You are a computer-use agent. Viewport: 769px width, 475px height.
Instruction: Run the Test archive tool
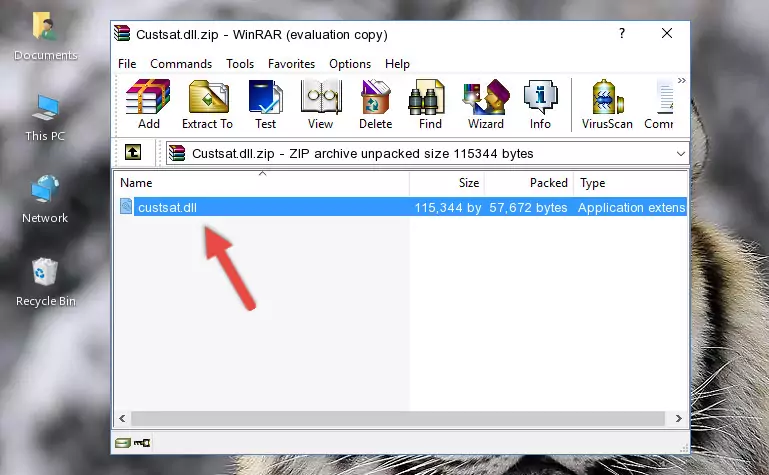coord(265,104)
